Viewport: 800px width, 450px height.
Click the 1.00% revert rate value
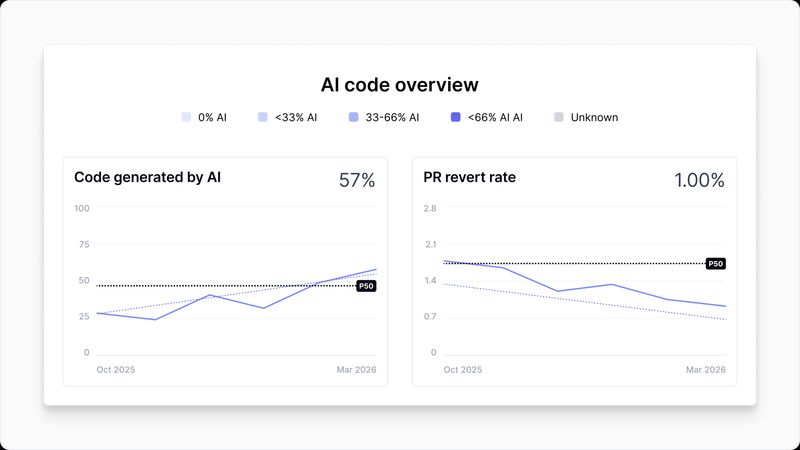click(699, 180)
